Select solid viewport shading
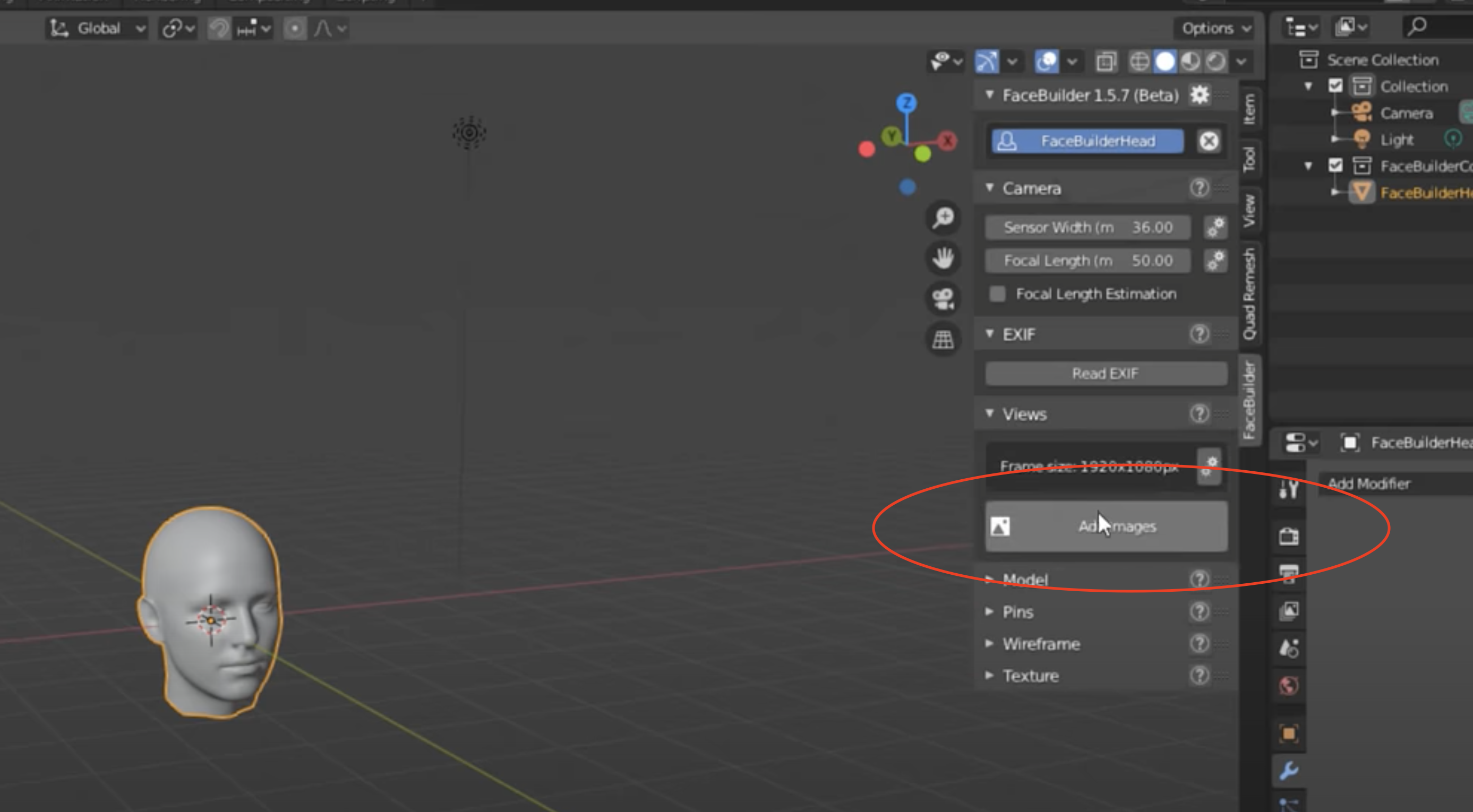 [x=1165, y=61]
